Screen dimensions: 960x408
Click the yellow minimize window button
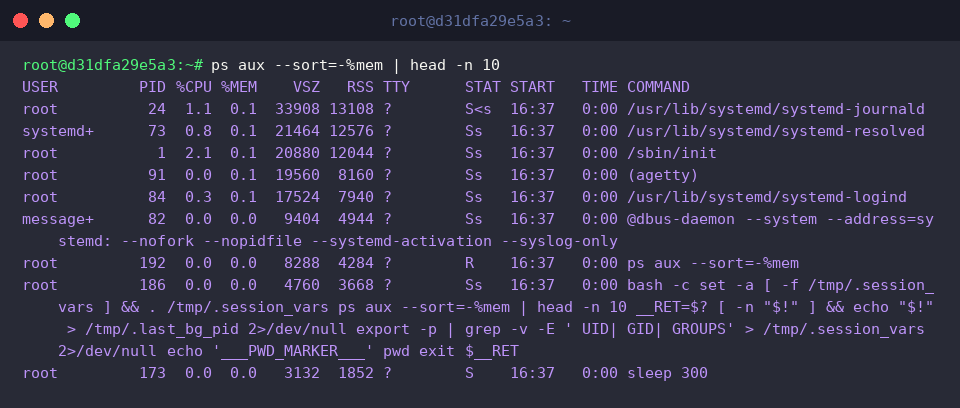pos(47,21)
